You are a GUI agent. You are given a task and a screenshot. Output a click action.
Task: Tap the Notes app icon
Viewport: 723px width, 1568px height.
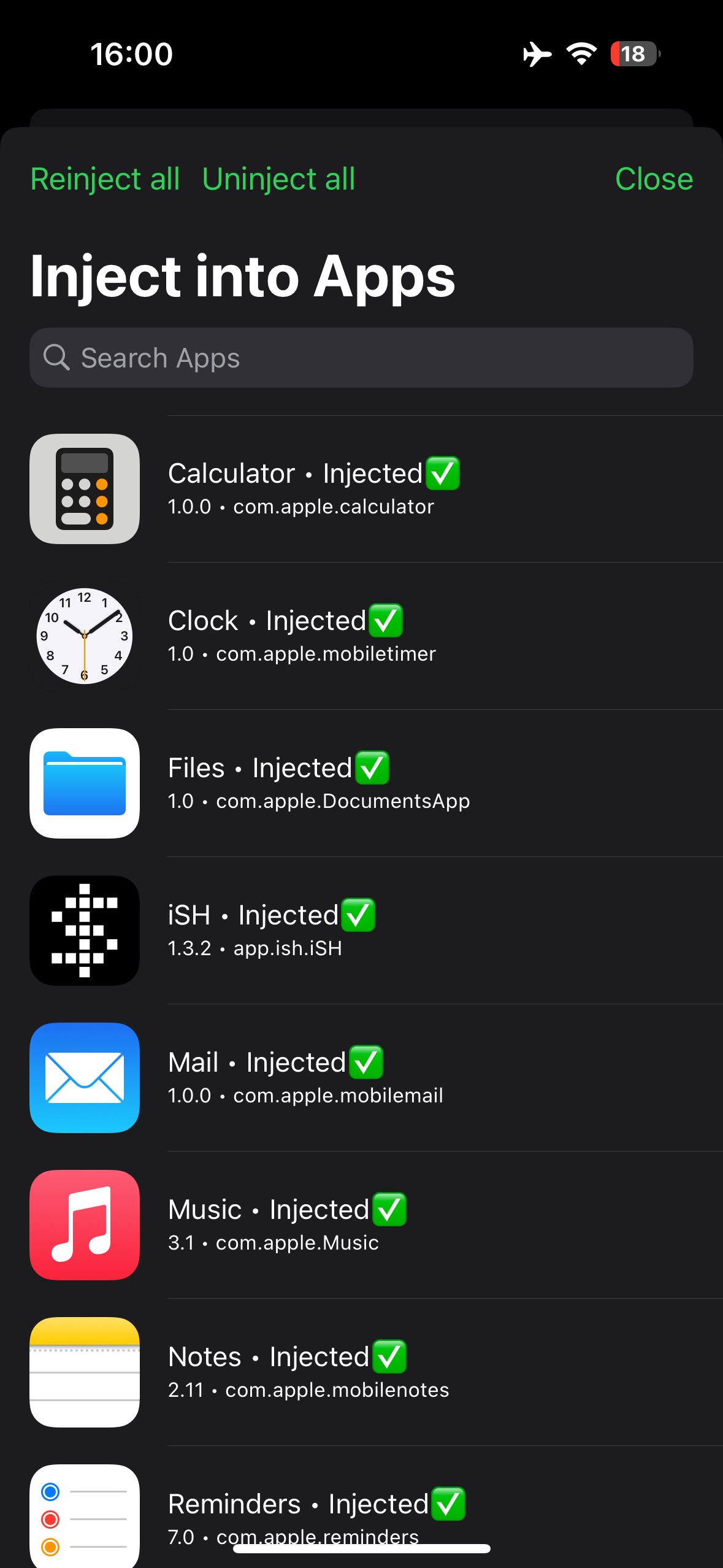tap(85, 1372)
